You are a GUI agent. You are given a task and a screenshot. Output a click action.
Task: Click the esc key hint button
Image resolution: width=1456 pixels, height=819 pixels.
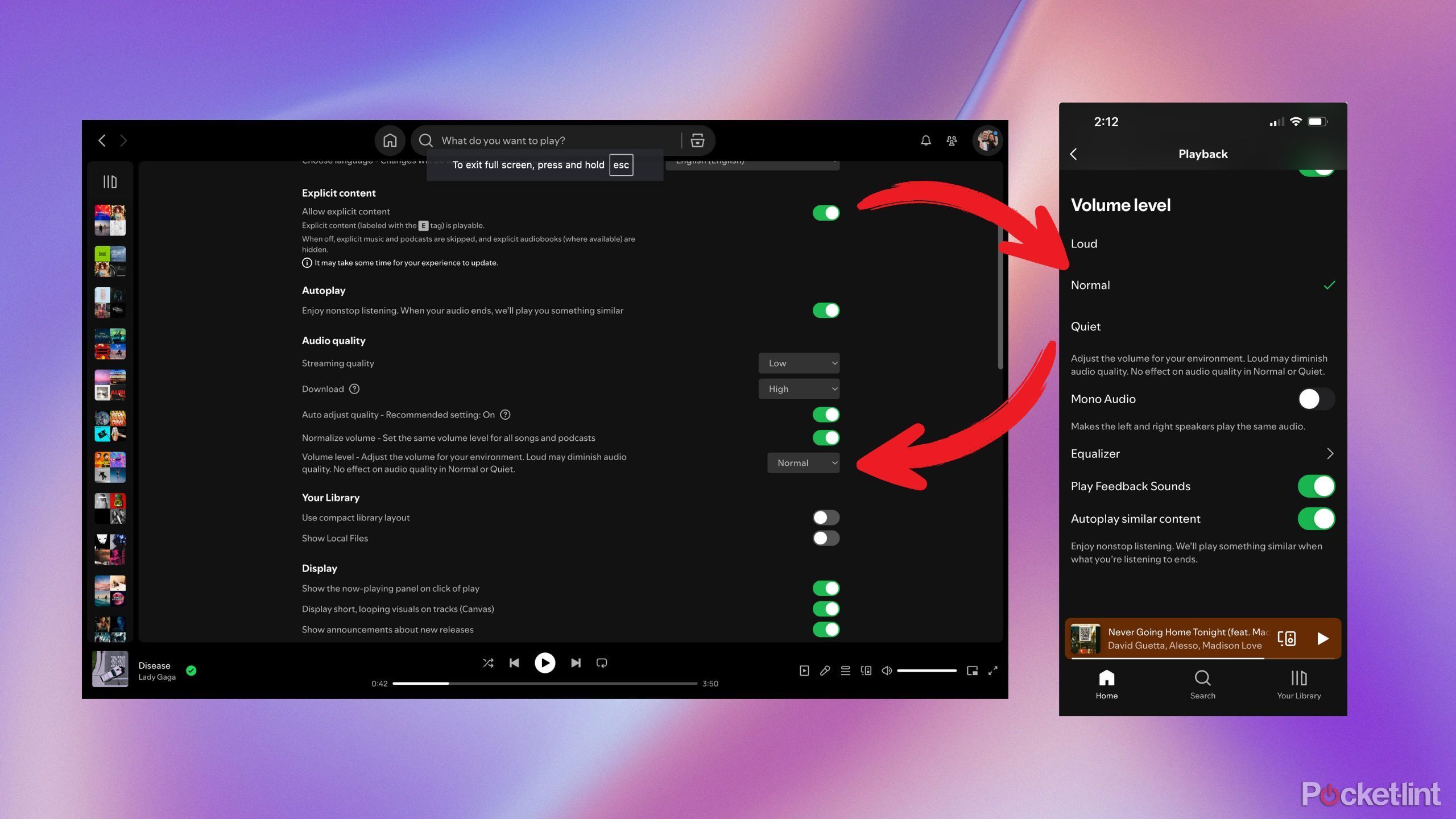coord(621,165)
